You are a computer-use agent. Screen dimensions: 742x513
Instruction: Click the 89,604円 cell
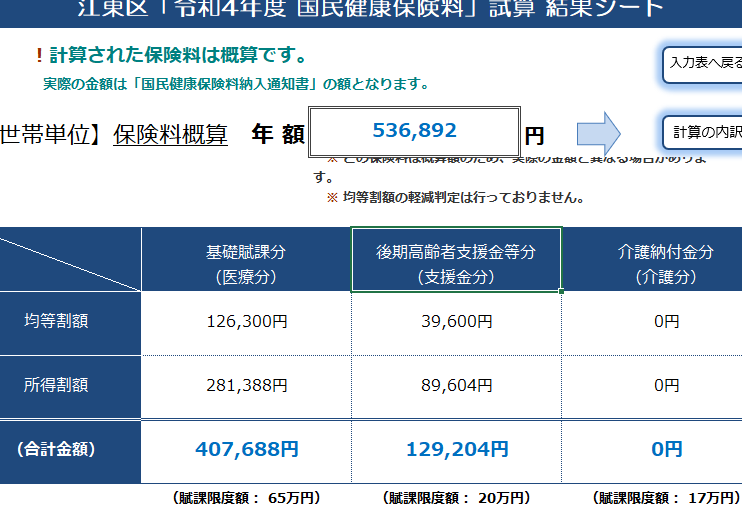[x=456, y=385]
